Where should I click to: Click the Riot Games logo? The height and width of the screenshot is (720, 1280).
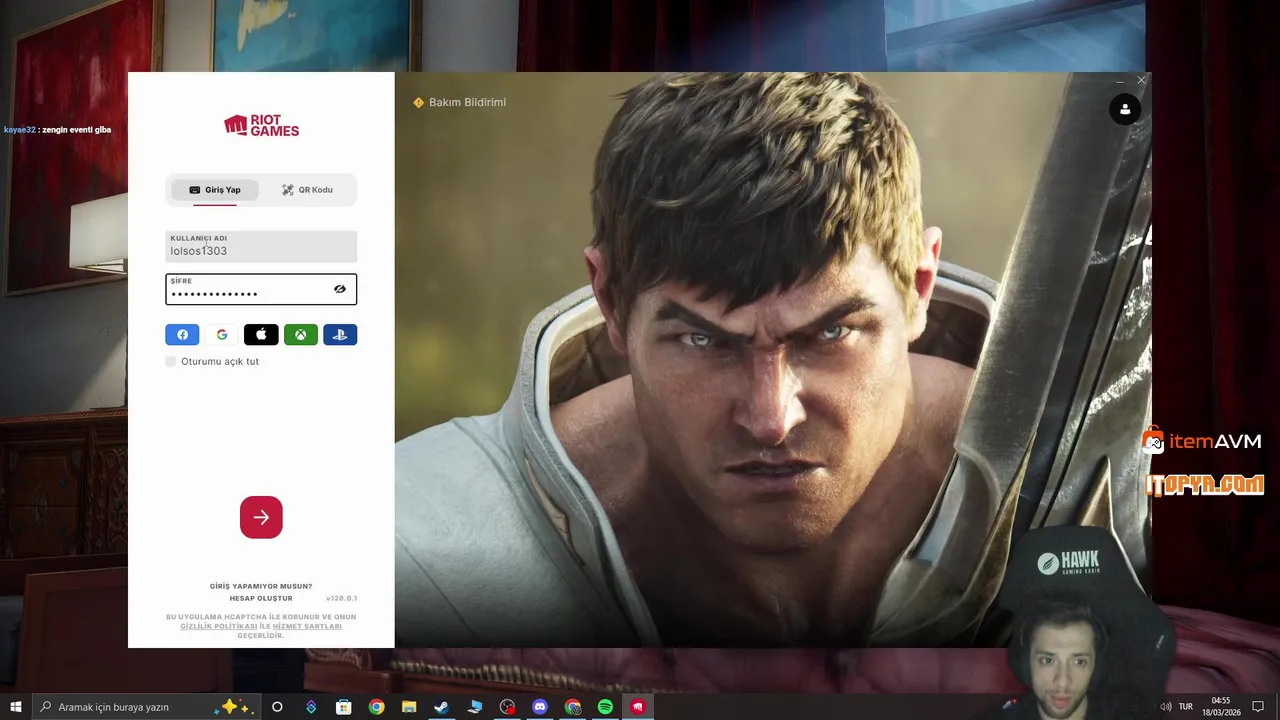click(261, 125)
